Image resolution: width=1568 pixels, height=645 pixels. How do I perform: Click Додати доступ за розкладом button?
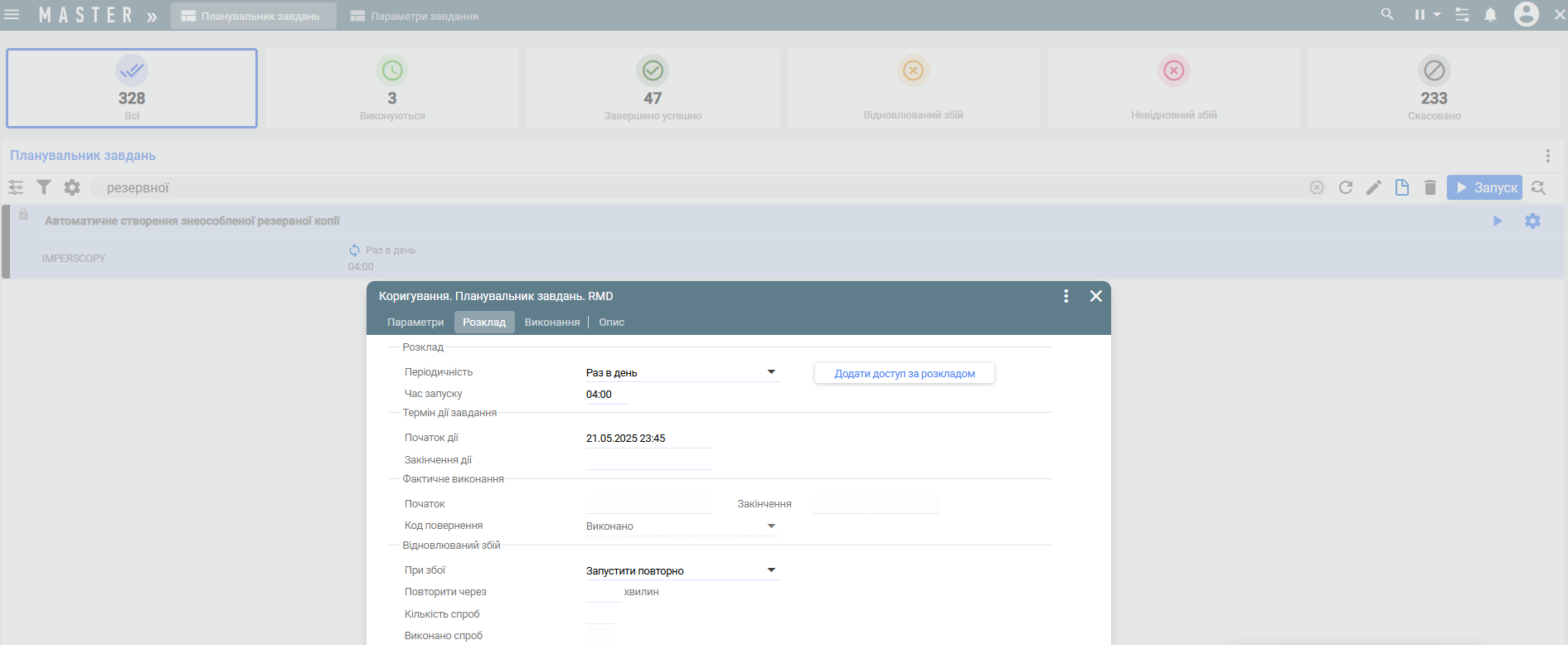[905, 374]
